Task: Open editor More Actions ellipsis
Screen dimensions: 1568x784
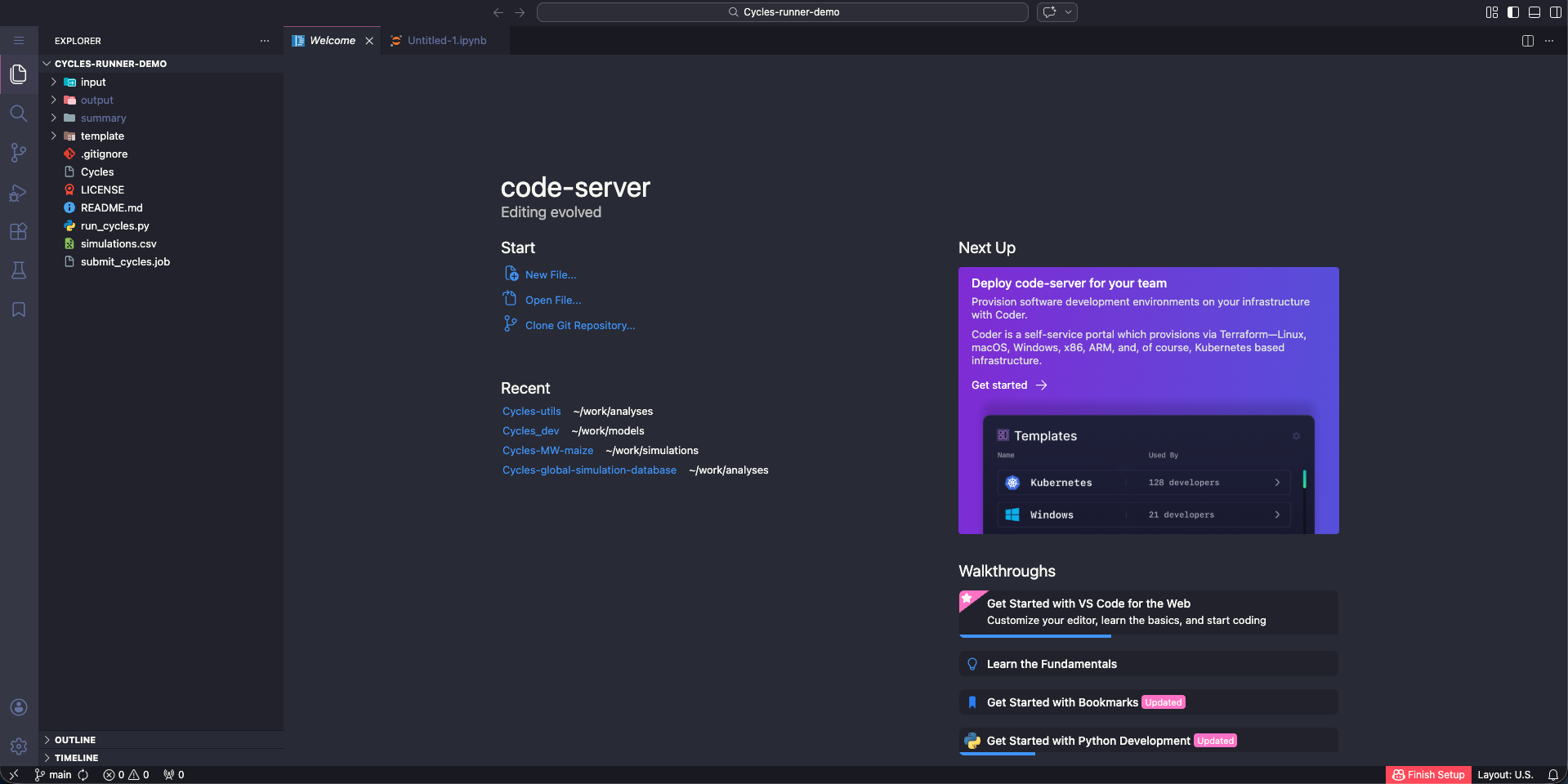Action: (1549, 41)
